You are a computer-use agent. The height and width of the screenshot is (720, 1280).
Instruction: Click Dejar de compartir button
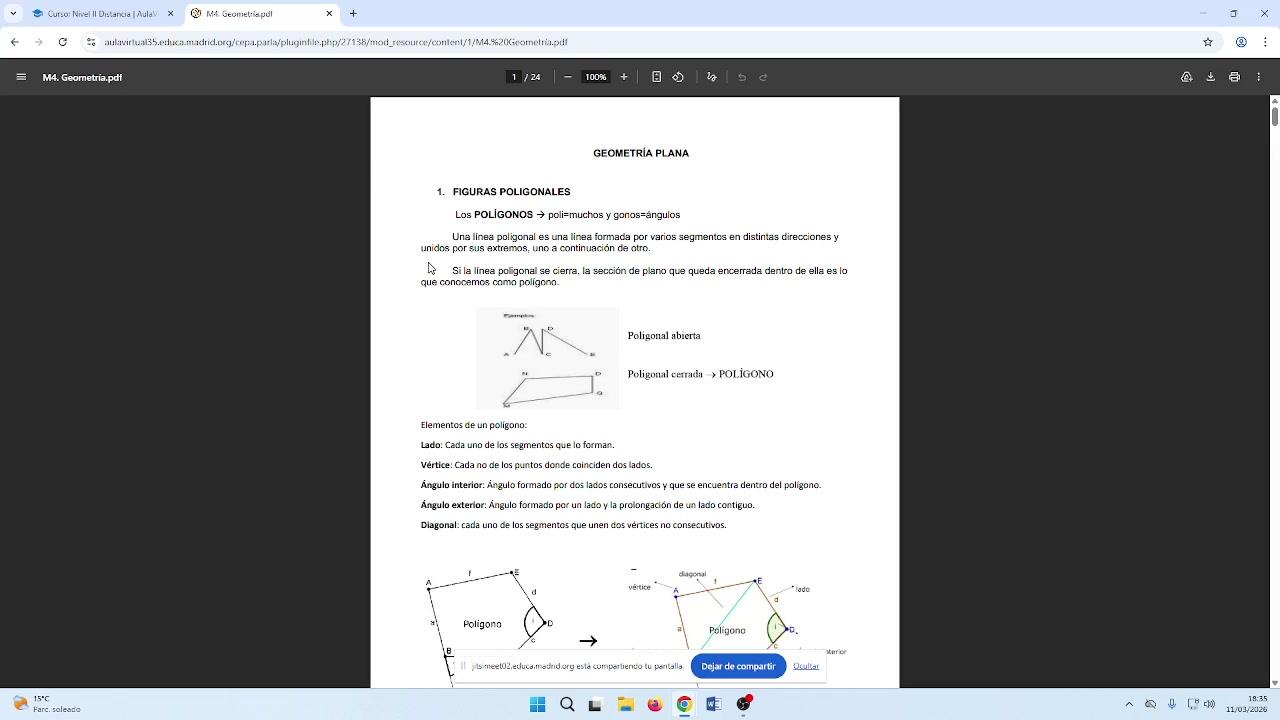[x=738, y=666]
